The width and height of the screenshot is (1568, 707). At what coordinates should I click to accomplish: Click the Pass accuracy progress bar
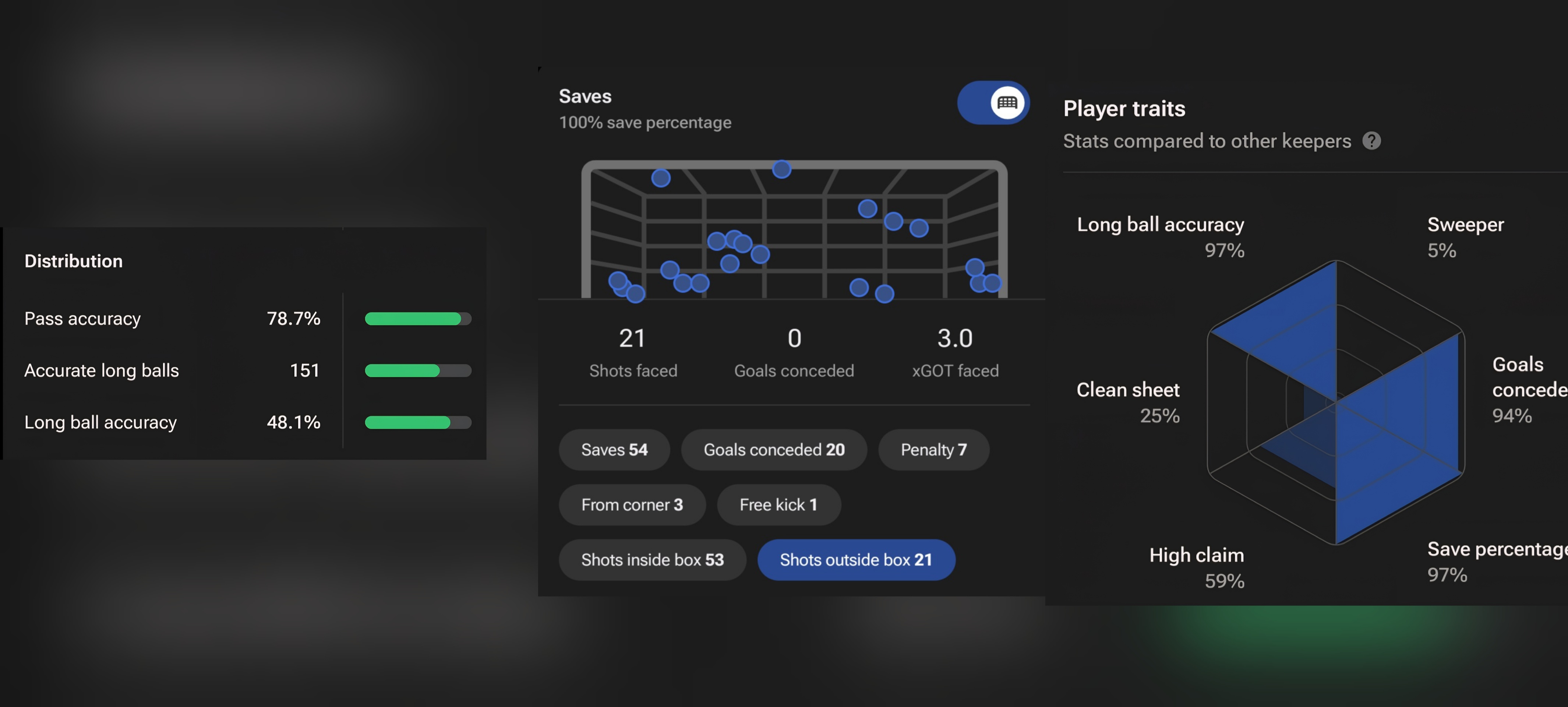[417, 319]
